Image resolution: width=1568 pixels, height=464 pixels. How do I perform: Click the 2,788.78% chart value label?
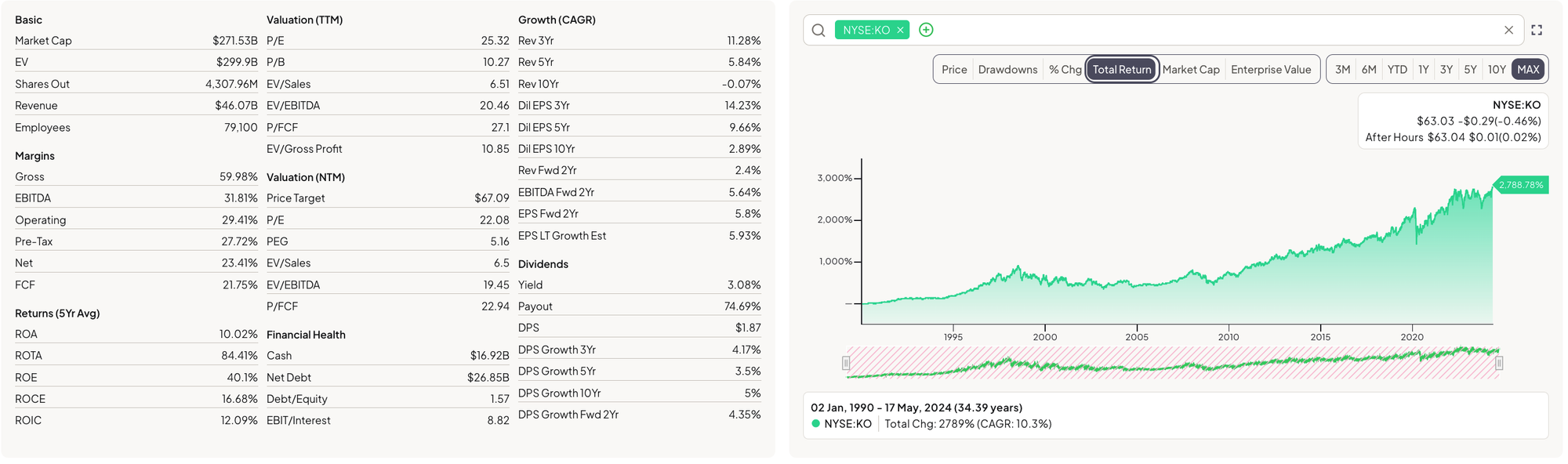point(1521,185)
